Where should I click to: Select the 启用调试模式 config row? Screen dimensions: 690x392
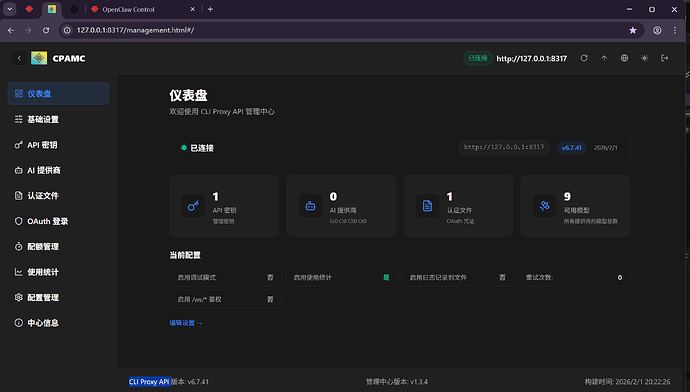pos(225,278)
